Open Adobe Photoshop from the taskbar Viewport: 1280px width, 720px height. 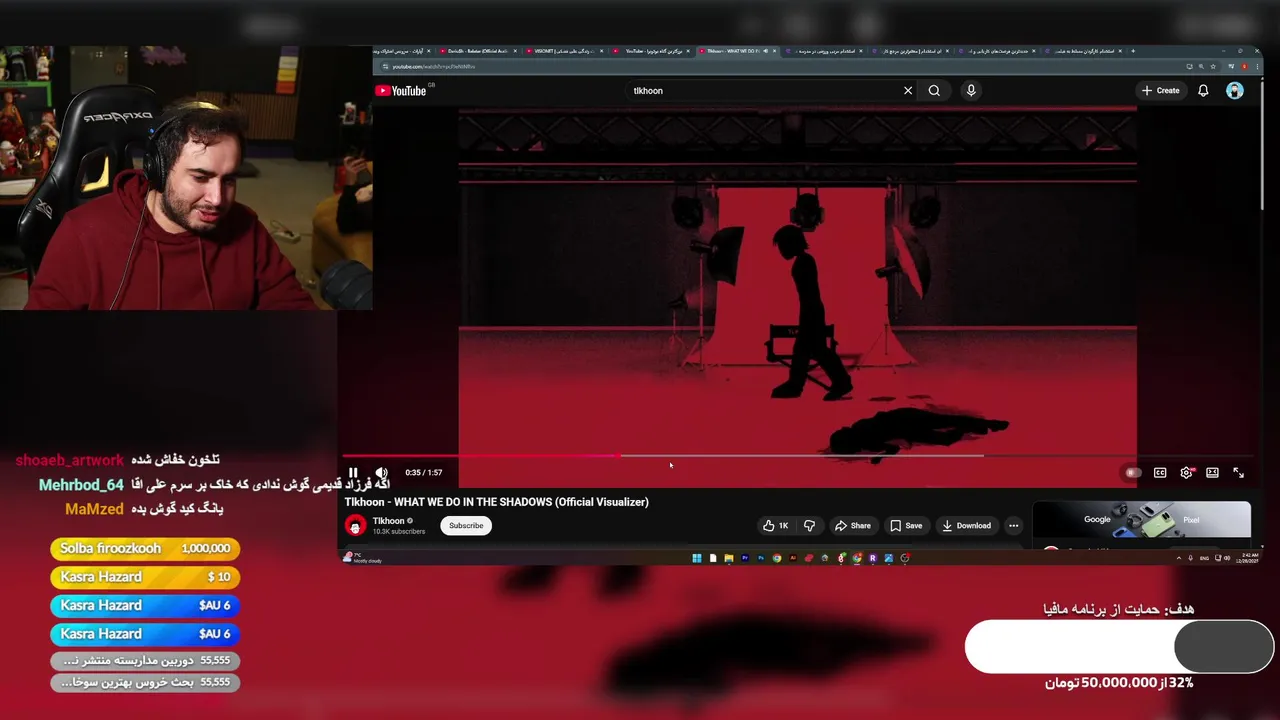761,558
